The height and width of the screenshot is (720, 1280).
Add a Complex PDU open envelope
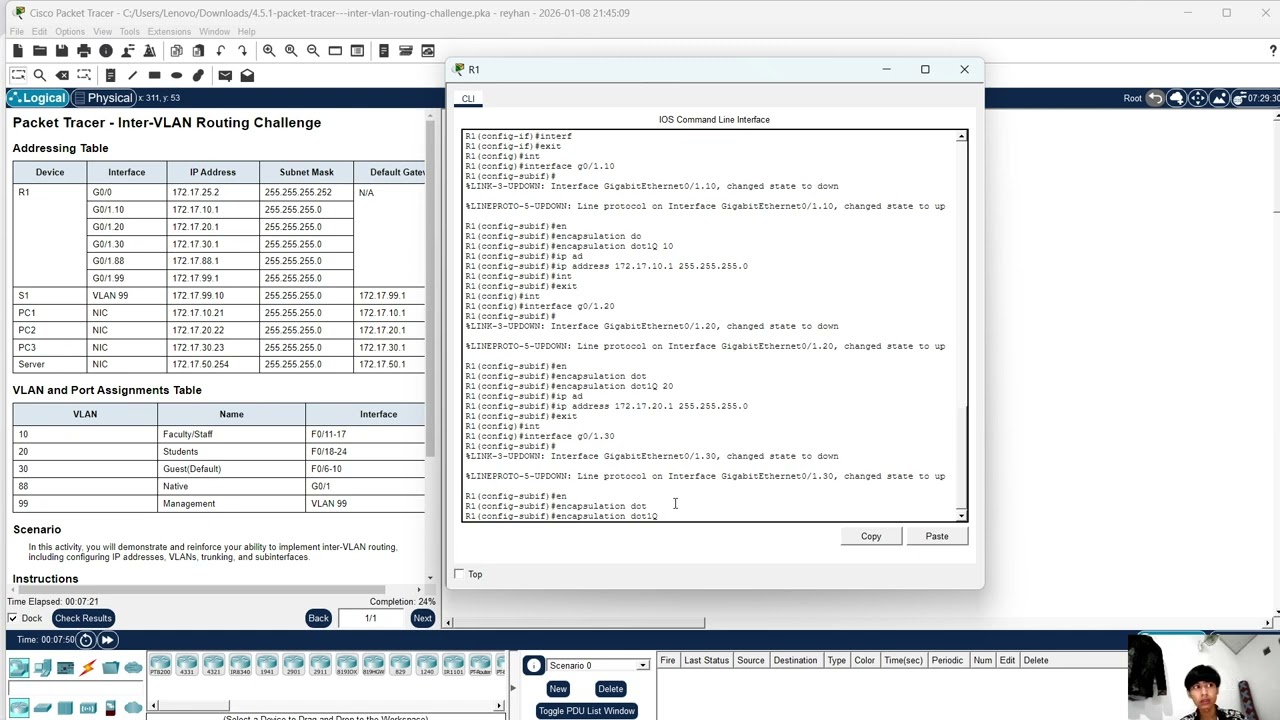coord(247,75)
